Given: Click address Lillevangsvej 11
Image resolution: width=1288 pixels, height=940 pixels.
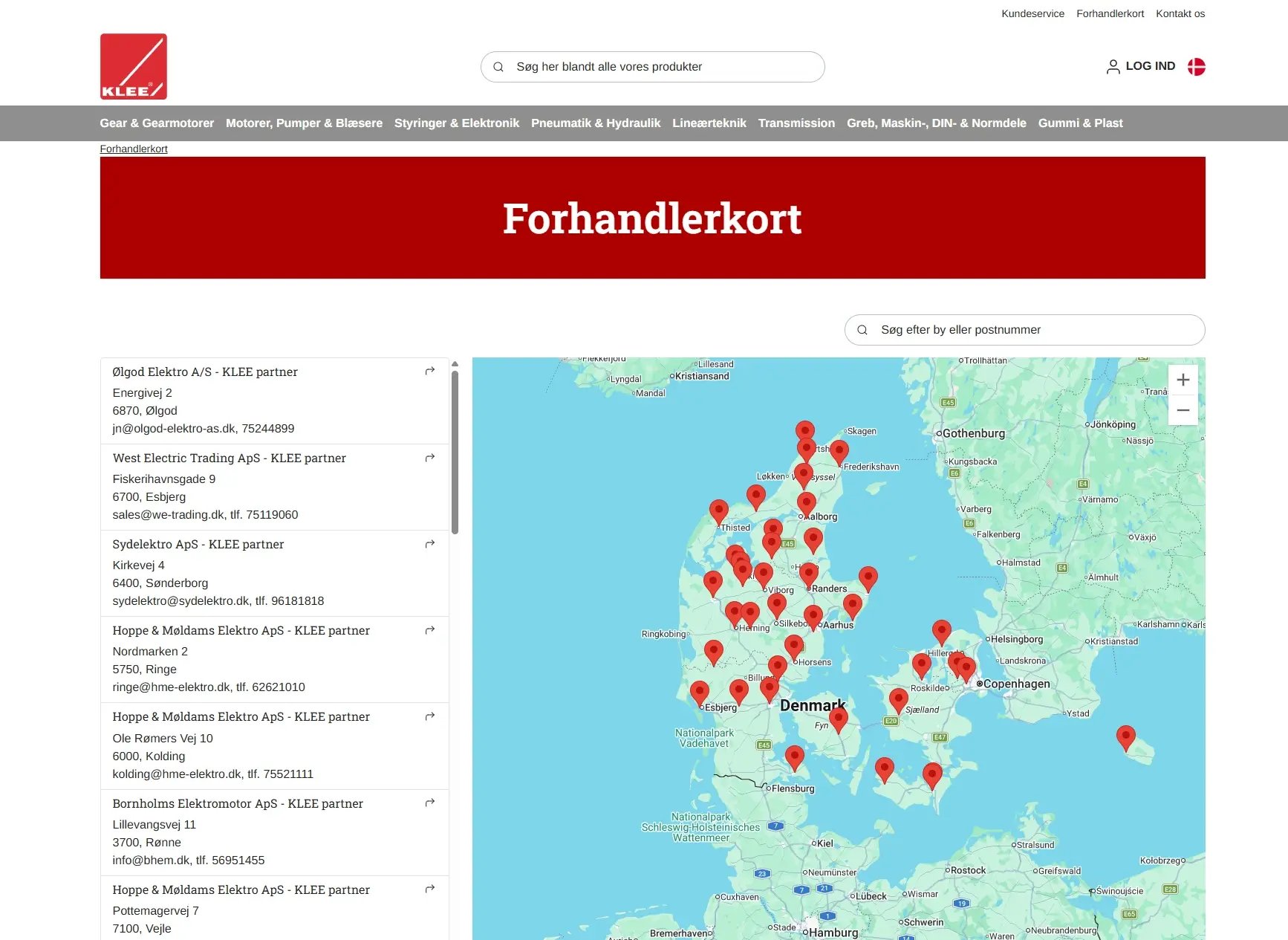Looking at the screenshot, I should pos(155,825).
